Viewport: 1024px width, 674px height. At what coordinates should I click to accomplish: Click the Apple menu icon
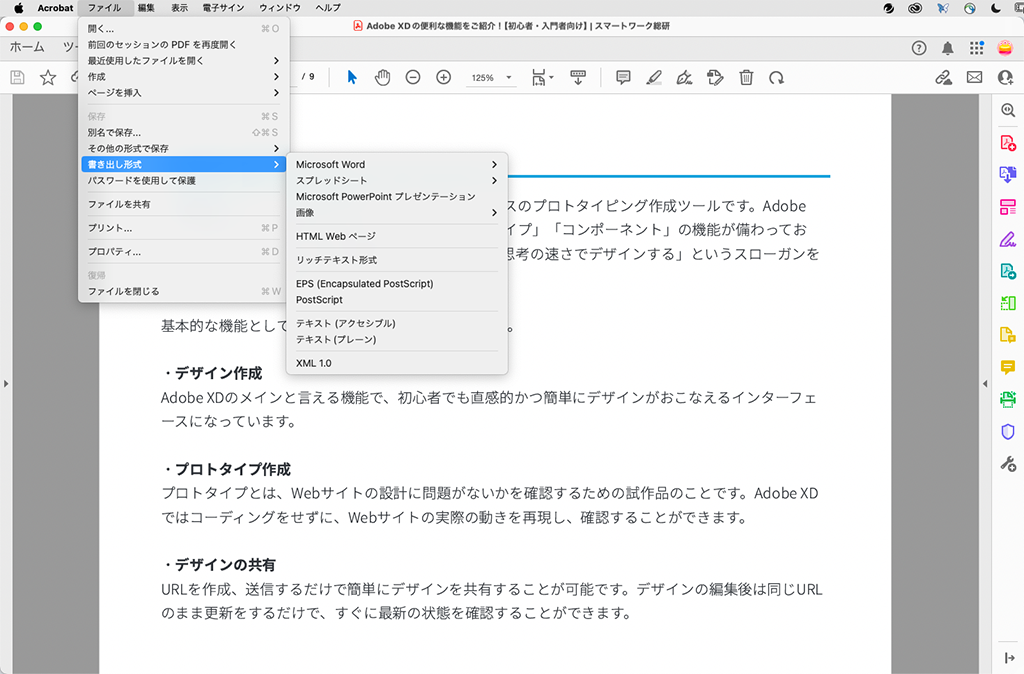point(18,8)
